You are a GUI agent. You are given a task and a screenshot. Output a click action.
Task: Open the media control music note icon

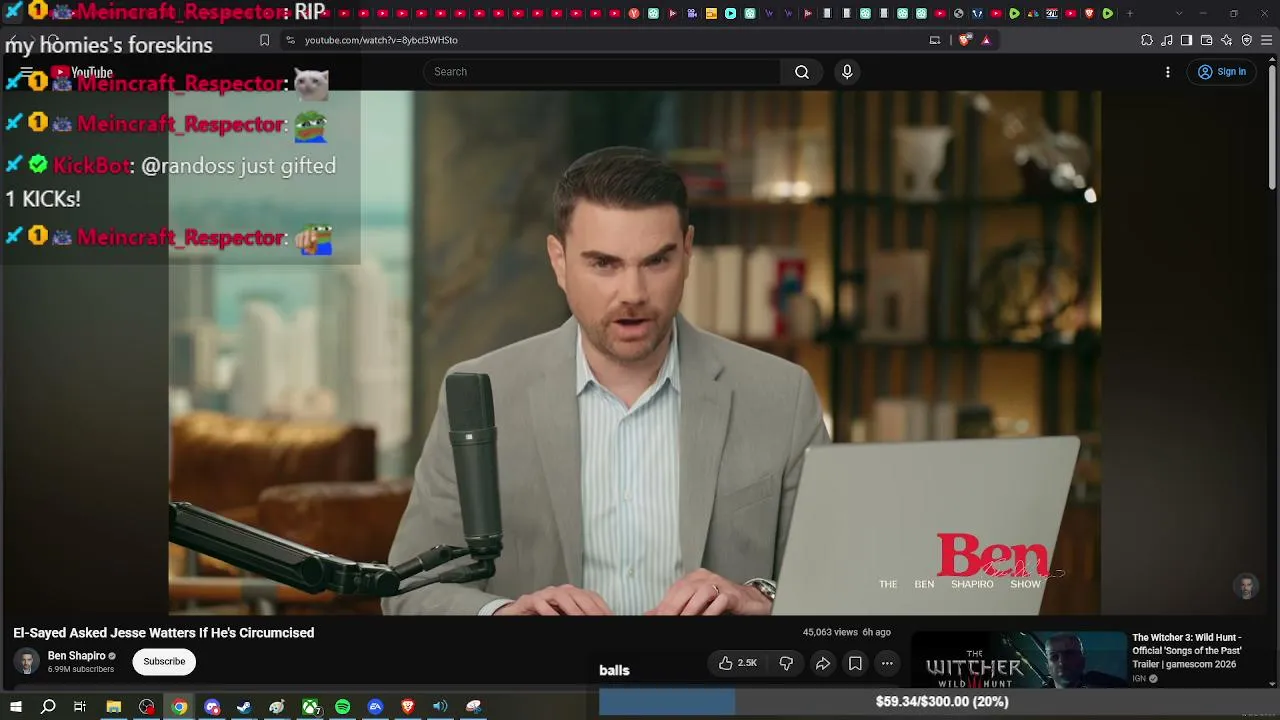pyautogui.click(x=1167, y=40)
